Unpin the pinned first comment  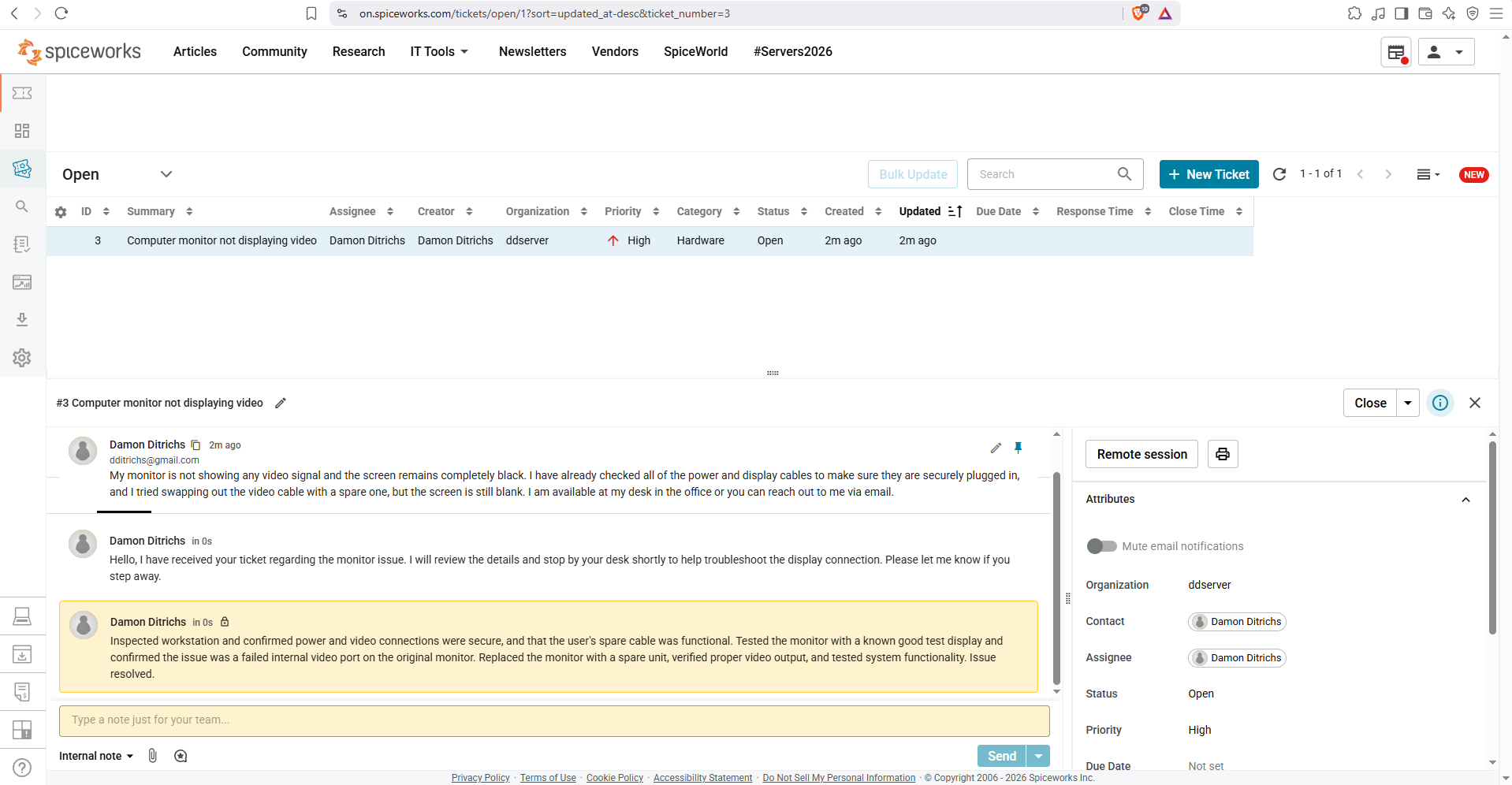pyautogui.click(x=1018, y=448)
